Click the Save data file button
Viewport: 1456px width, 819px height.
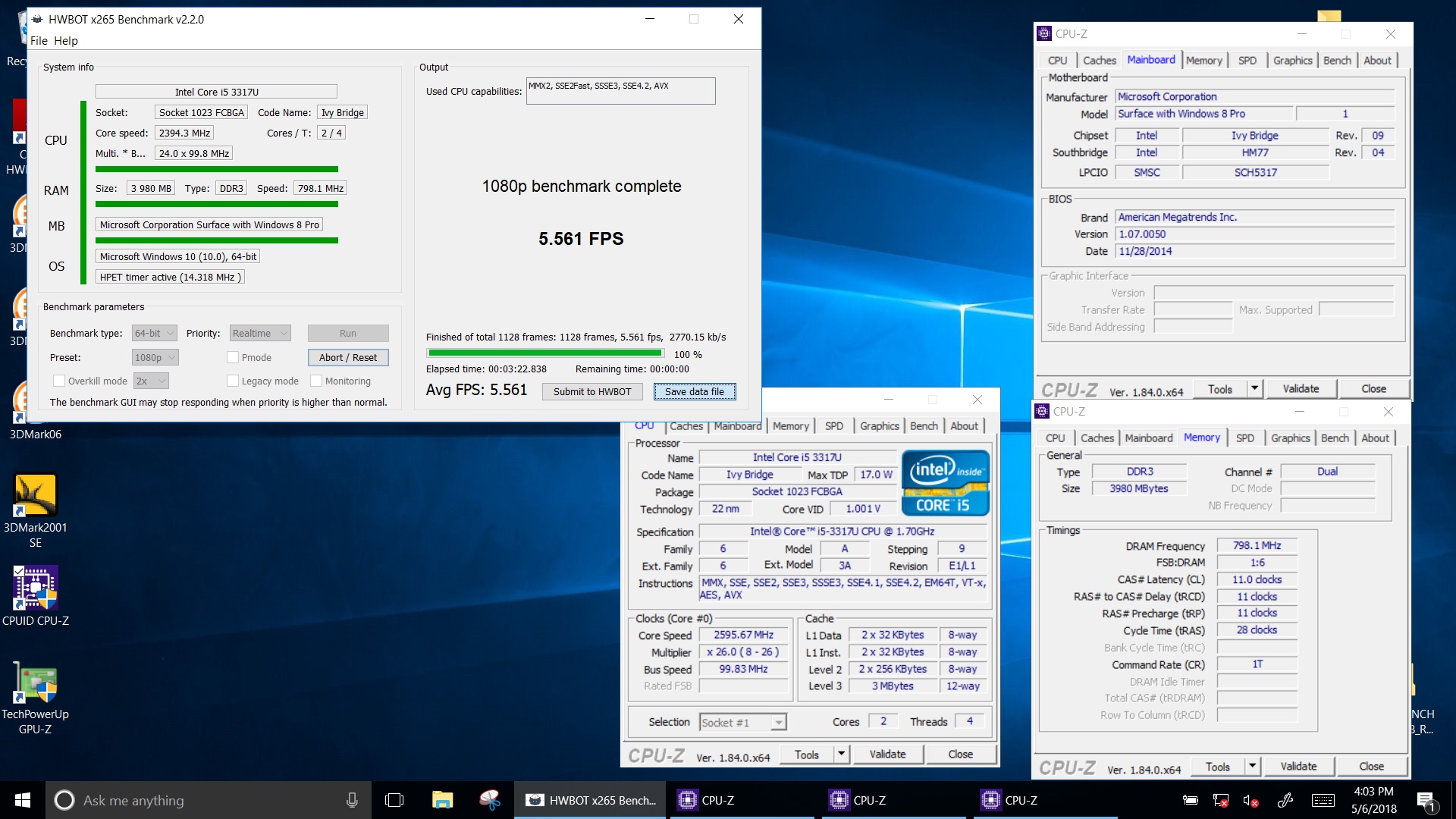coord(695,391)
